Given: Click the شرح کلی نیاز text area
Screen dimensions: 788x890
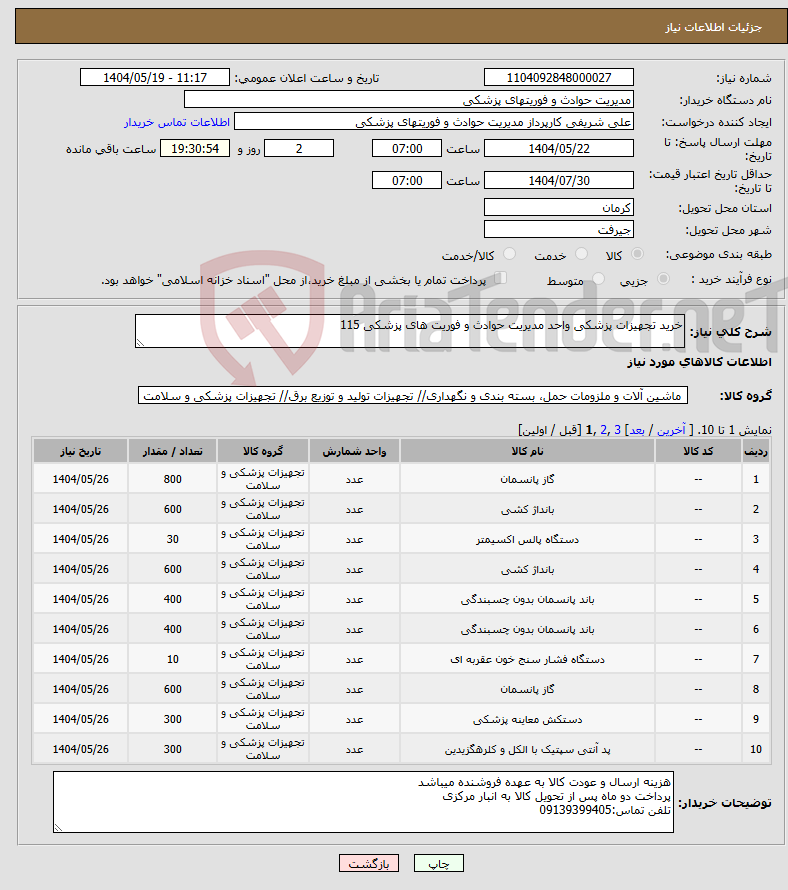Looking at the screenshot, I should pos(410,331).
